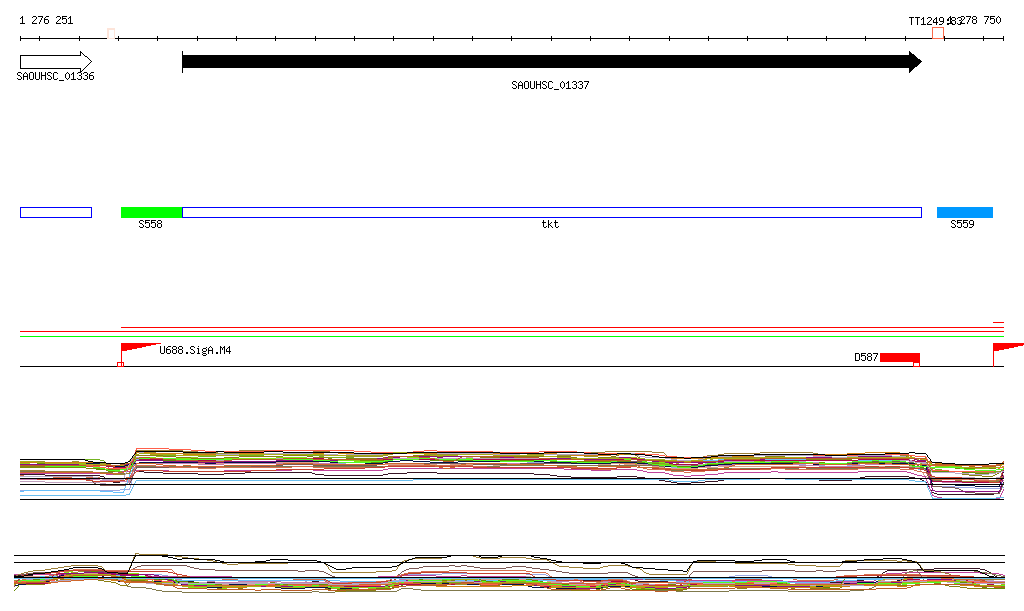Click the D587 text label
Viewport: 1024px width, 611px height.
865,357
